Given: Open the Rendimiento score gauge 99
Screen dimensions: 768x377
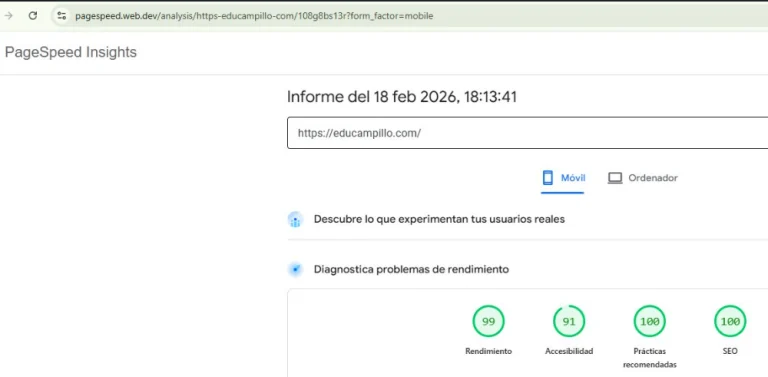Looking at the screenshot, I should coord(488,321).
